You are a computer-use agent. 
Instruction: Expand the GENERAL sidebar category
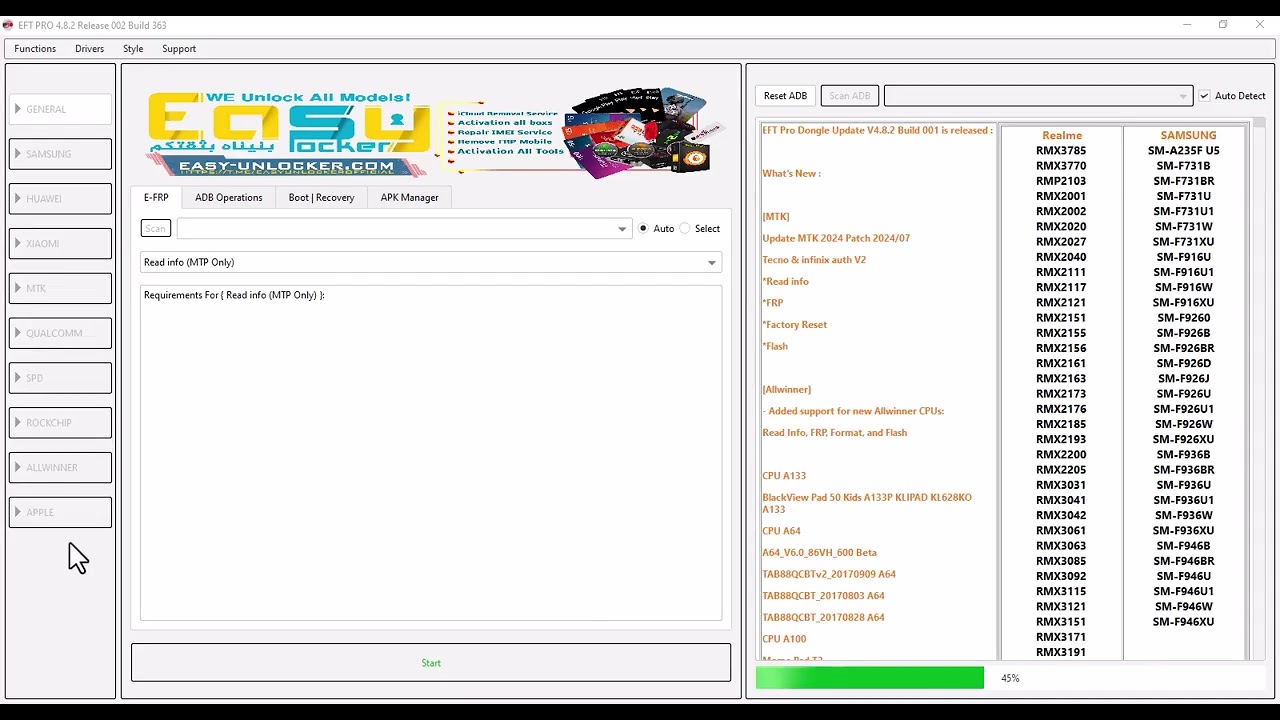click(60, 109)
